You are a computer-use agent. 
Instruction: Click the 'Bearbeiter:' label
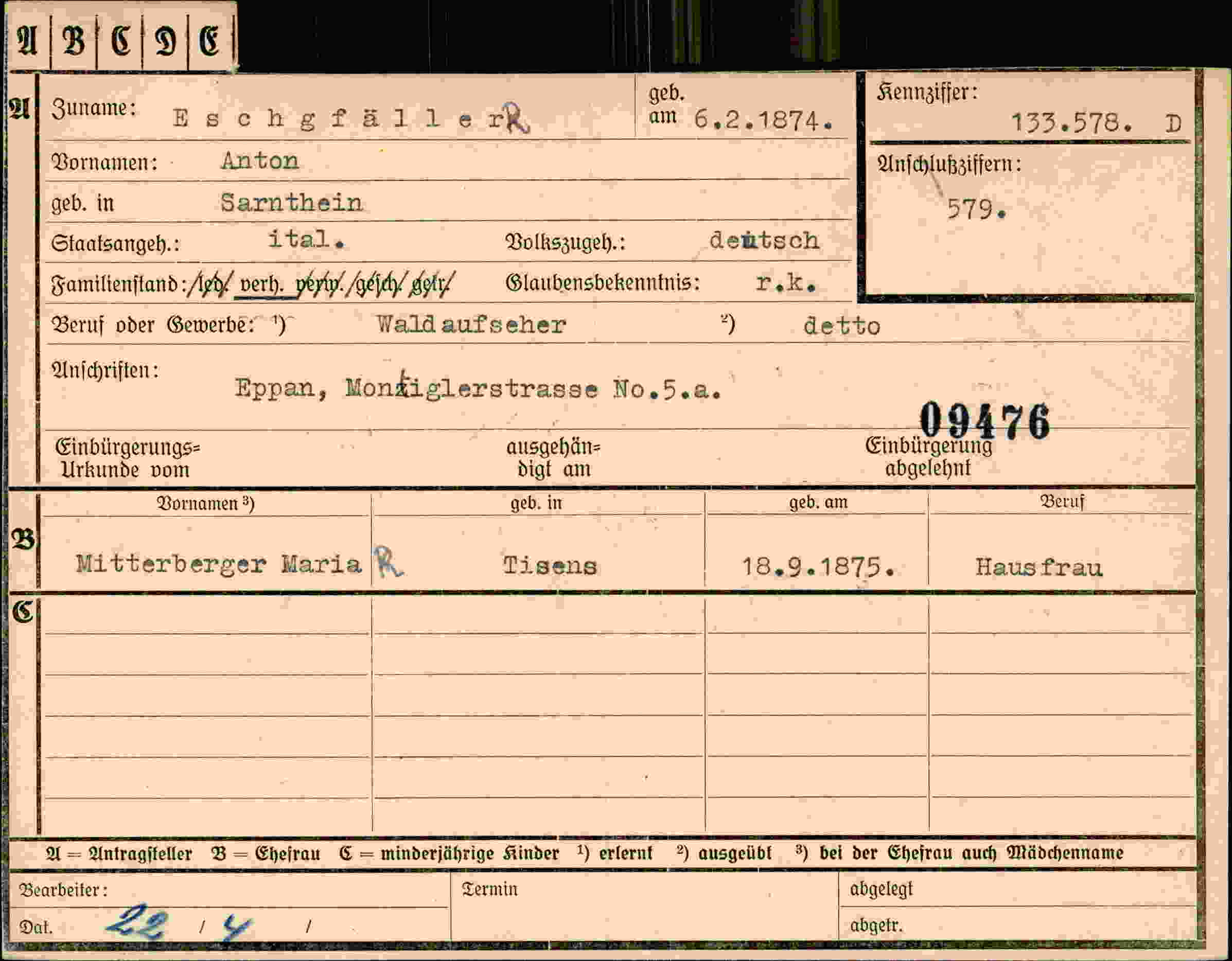[x=63, y=890]
